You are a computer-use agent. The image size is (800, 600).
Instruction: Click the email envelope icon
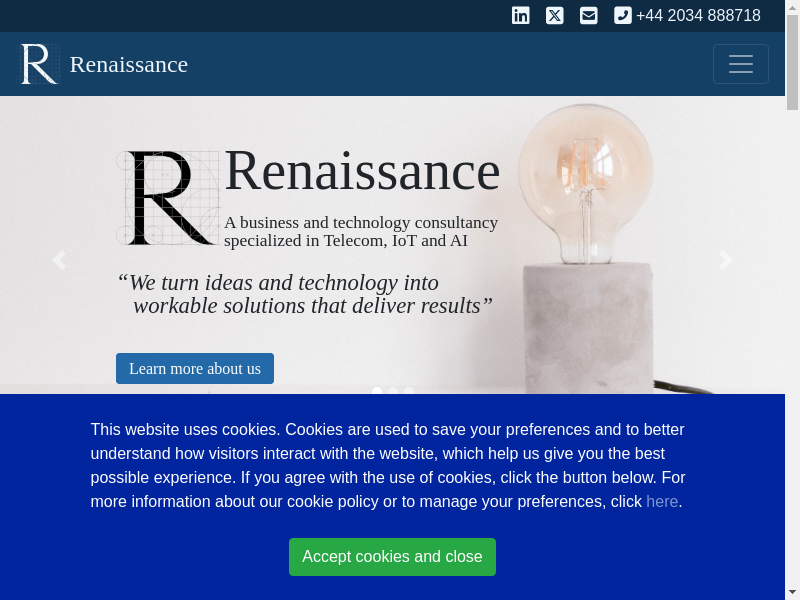tap(589, 15)
